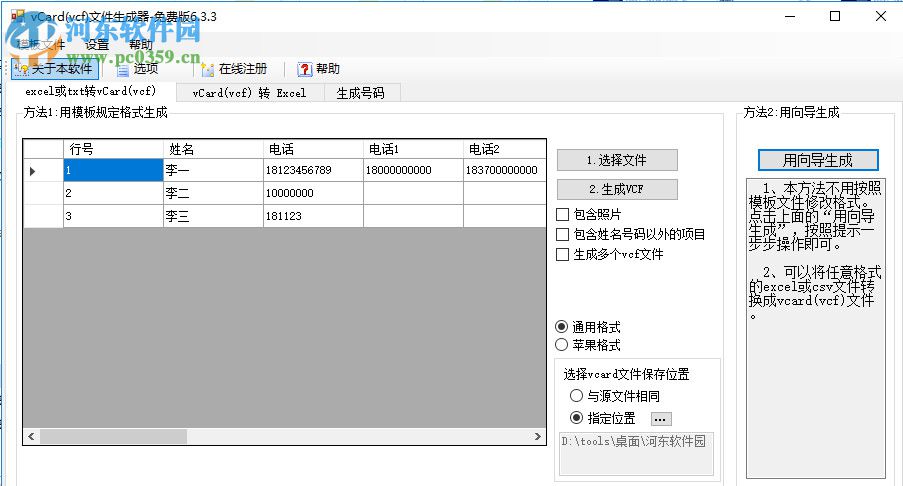Select row number cell 3
This screenshot has height=486, width=903.
(x=113, y=217)
